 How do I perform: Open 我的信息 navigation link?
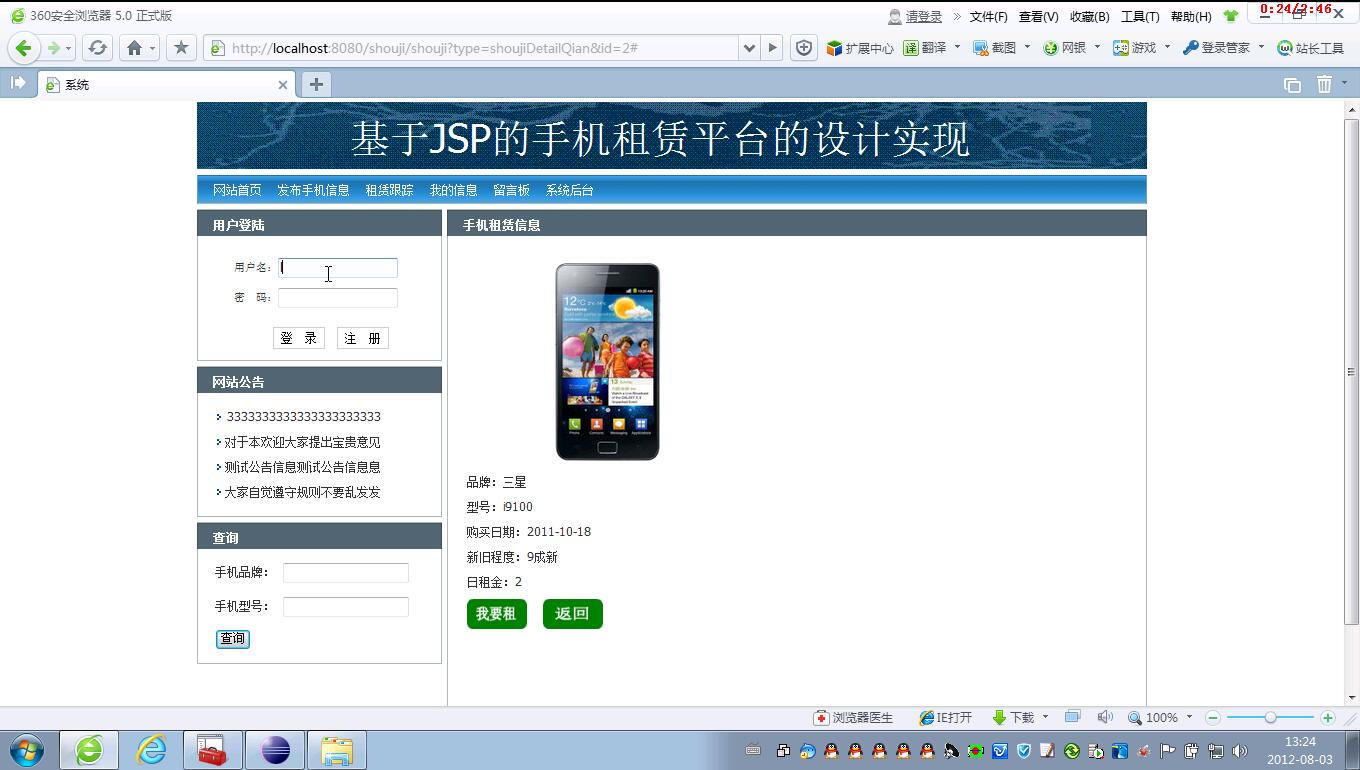tap(453, 190)
